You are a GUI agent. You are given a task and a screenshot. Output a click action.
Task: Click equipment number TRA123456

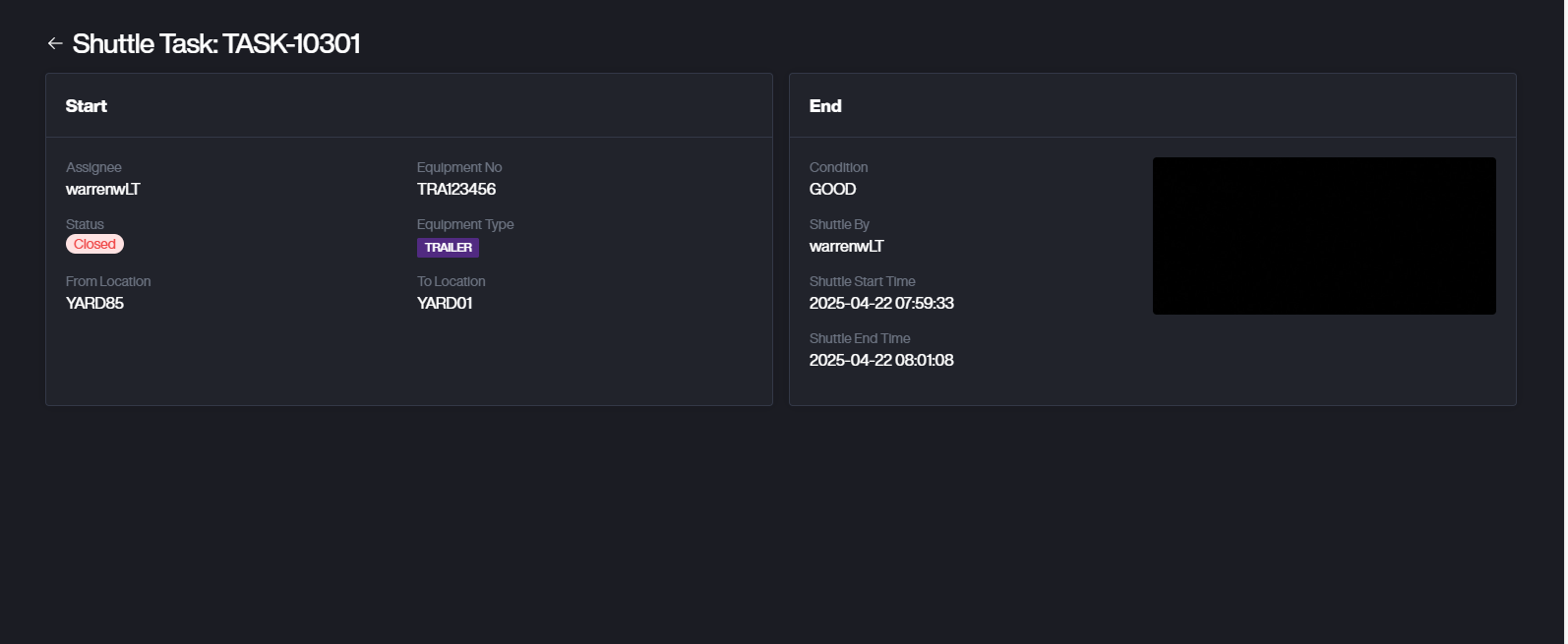456,189
